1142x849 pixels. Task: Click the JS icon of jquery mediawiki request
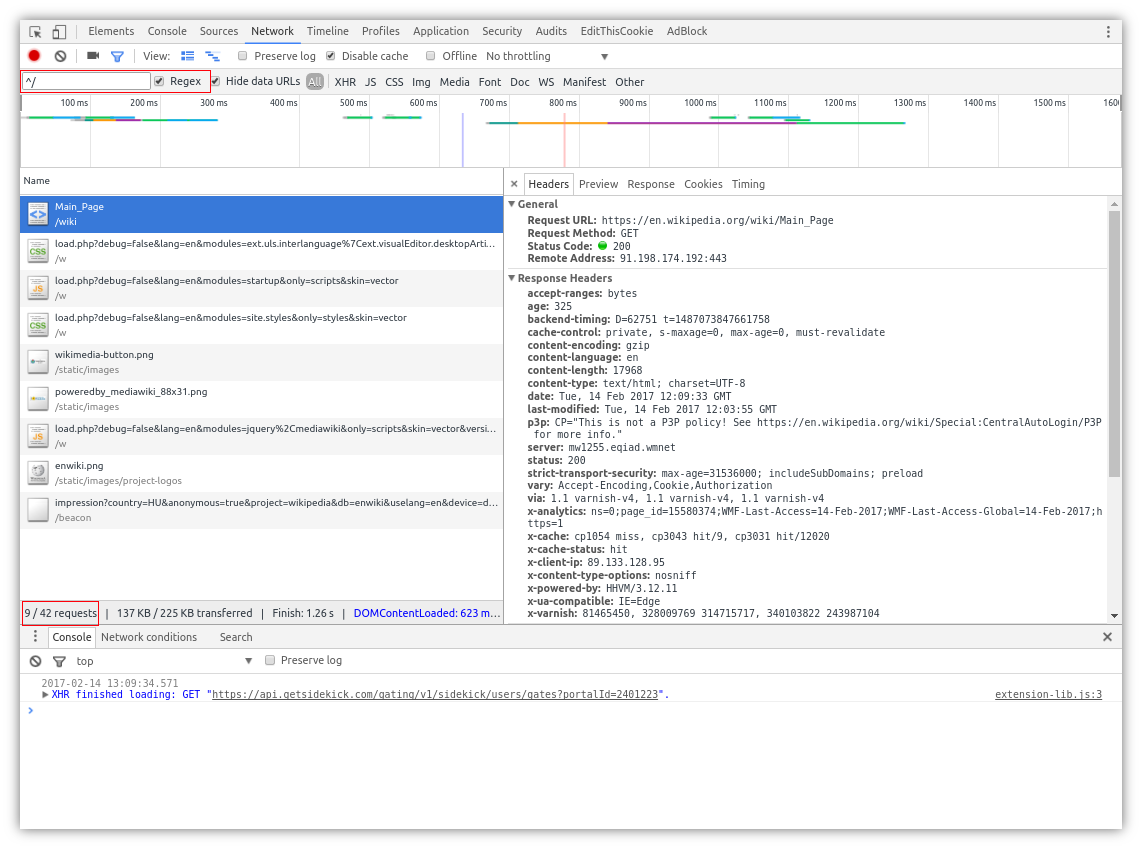pyautogui.click(x=38, y=436)
